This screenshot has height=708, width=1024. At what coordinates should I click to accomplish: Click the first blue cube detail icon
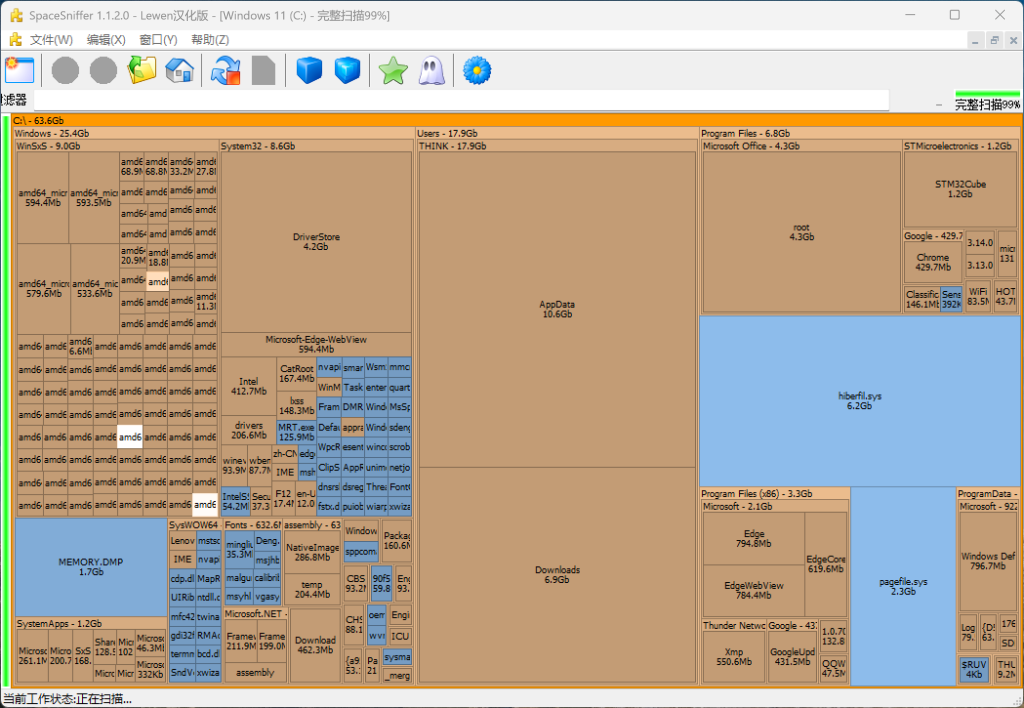pos(310,70)
